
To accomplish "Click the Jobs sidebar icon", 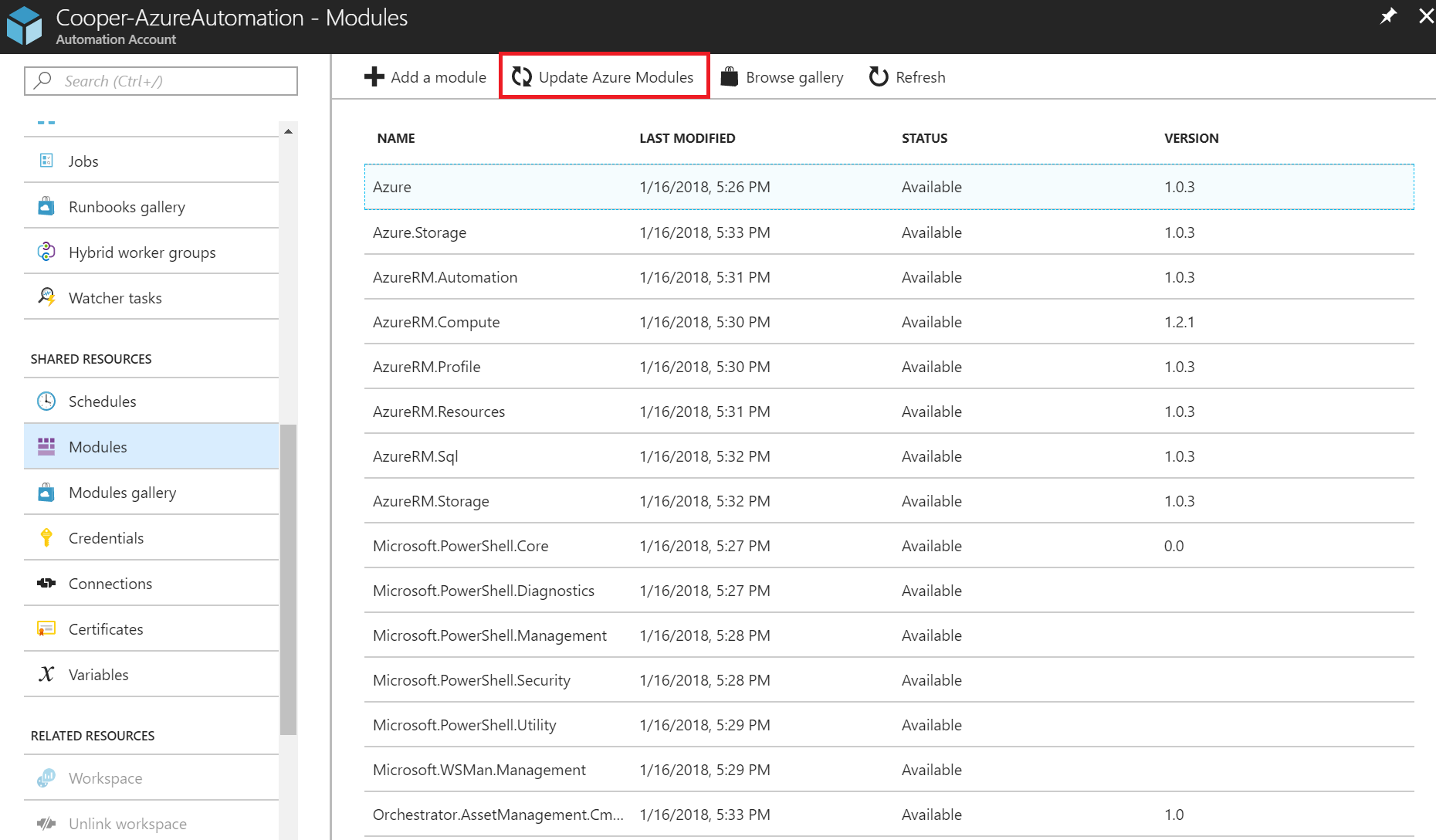I will [46, 161].
